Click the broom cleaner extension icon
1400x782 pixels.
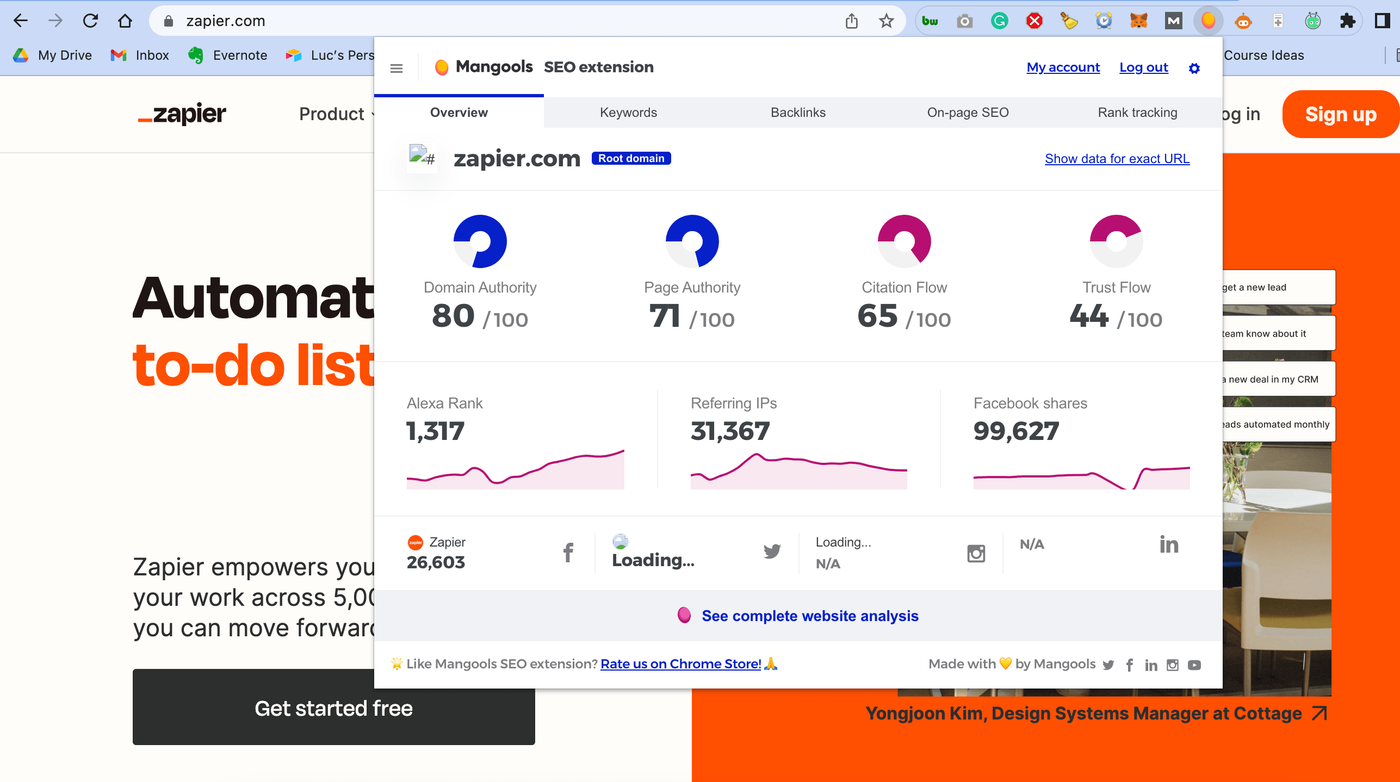tap(1069, 20)
